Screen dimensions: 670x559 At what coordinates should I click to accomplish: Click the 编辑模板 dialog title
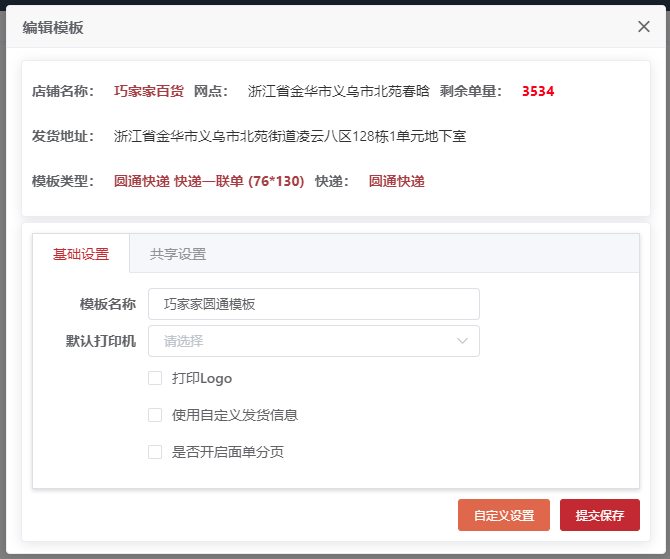53,27
